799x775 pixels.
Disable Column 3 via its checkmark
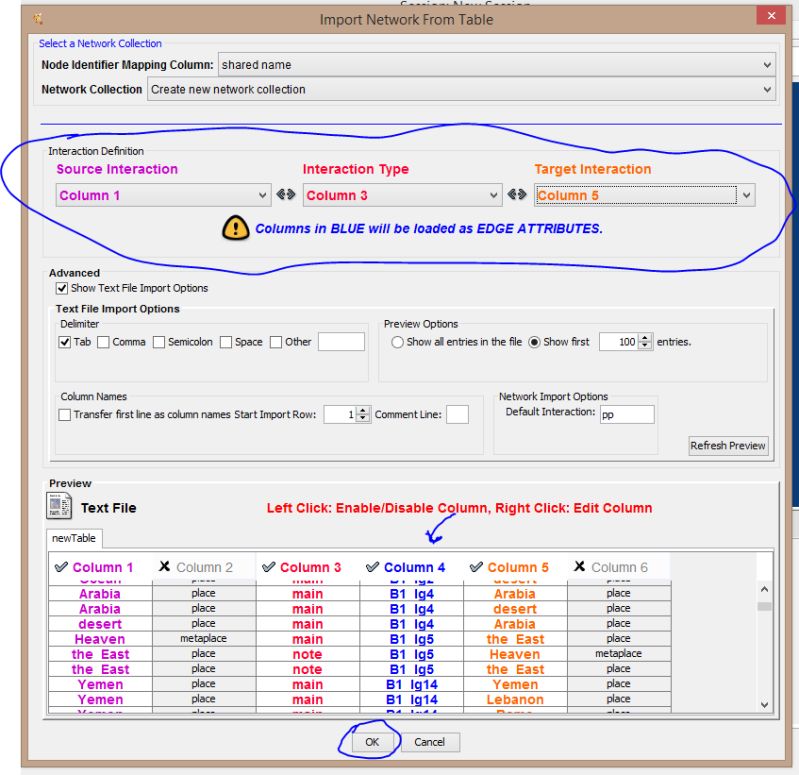(269, 567)
